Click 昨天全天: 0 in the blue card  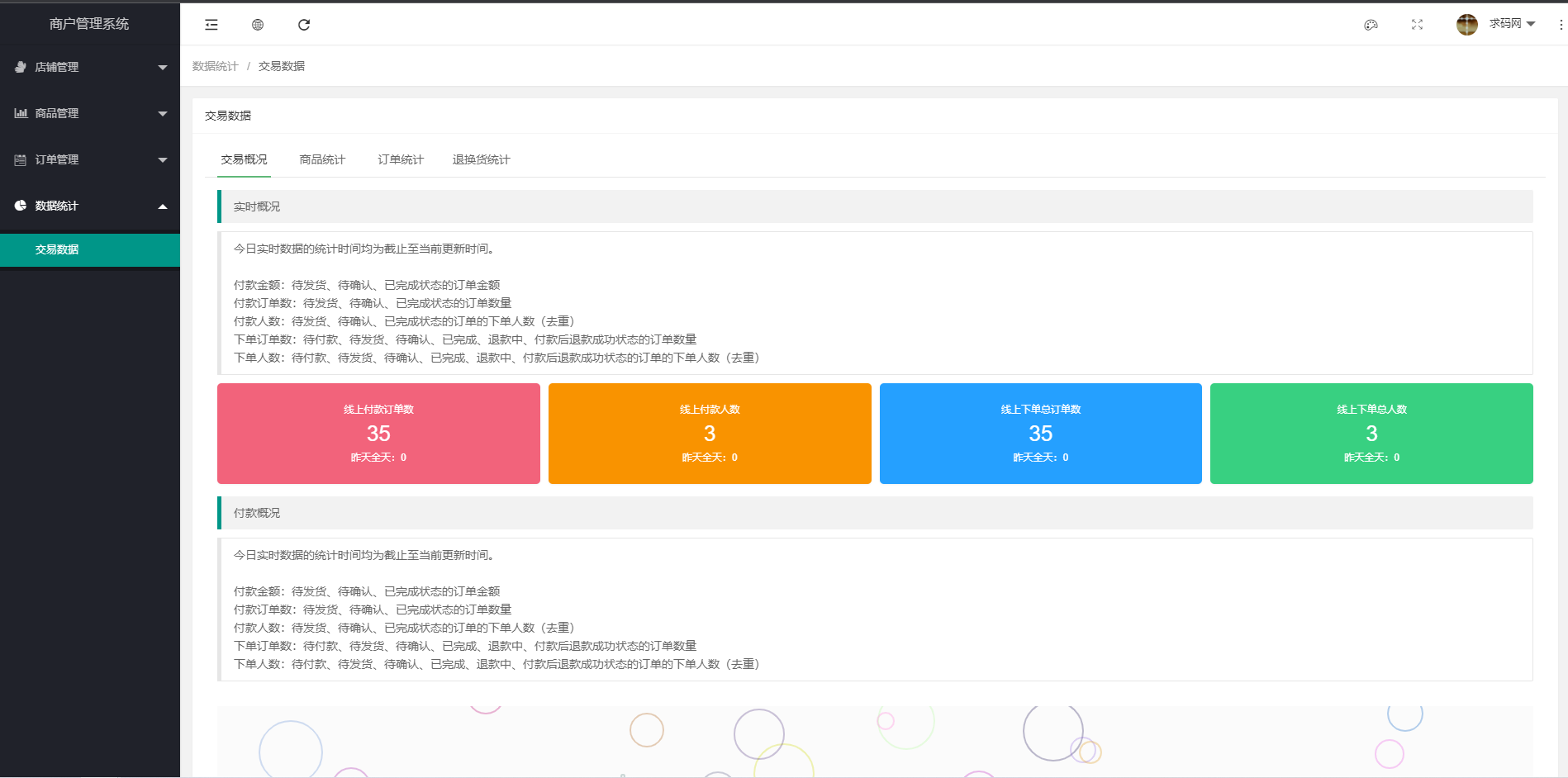1041,458
